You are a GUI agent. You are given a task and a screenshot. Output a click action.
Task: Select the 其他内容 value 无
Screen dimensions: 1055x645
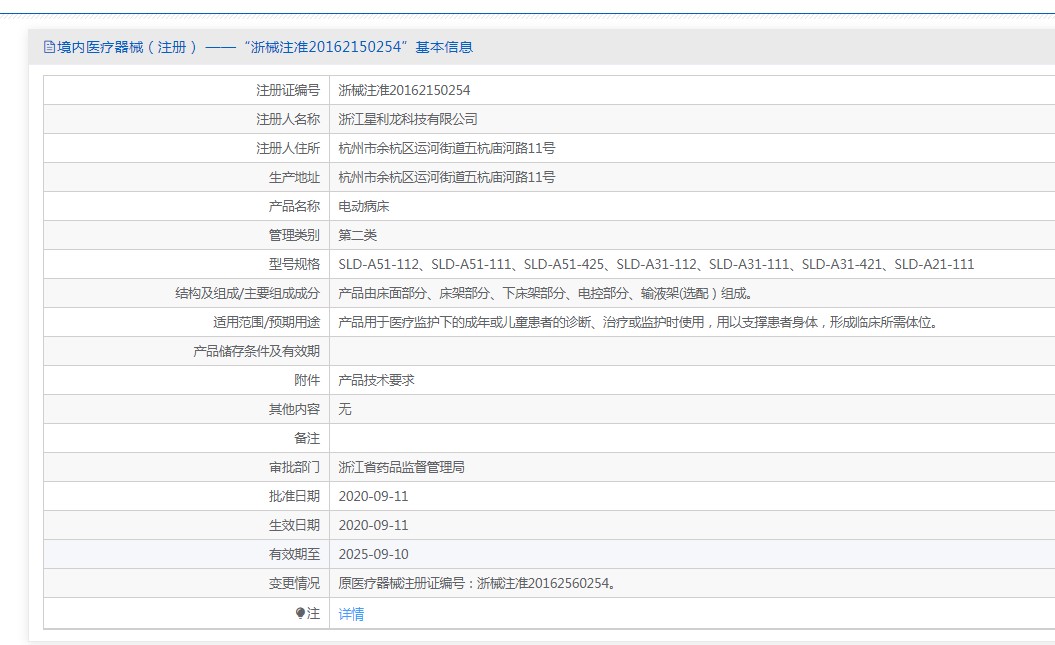click(x=344, y=409)
